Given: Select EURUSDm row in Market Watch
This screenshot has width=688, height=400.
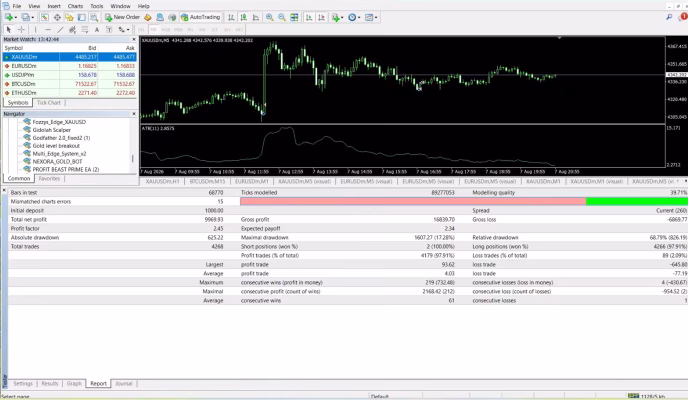Looking at the screenshot, I should (x=70, y=66).
